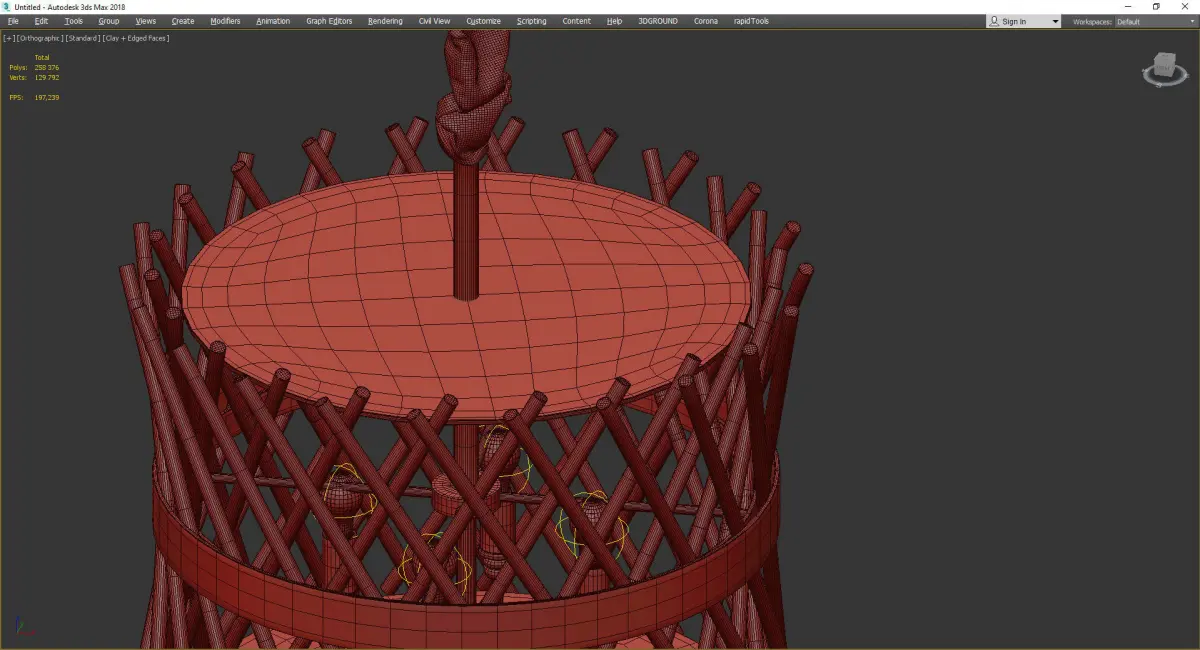
Task: Open the Edit menu
Action: click(41, 21)
